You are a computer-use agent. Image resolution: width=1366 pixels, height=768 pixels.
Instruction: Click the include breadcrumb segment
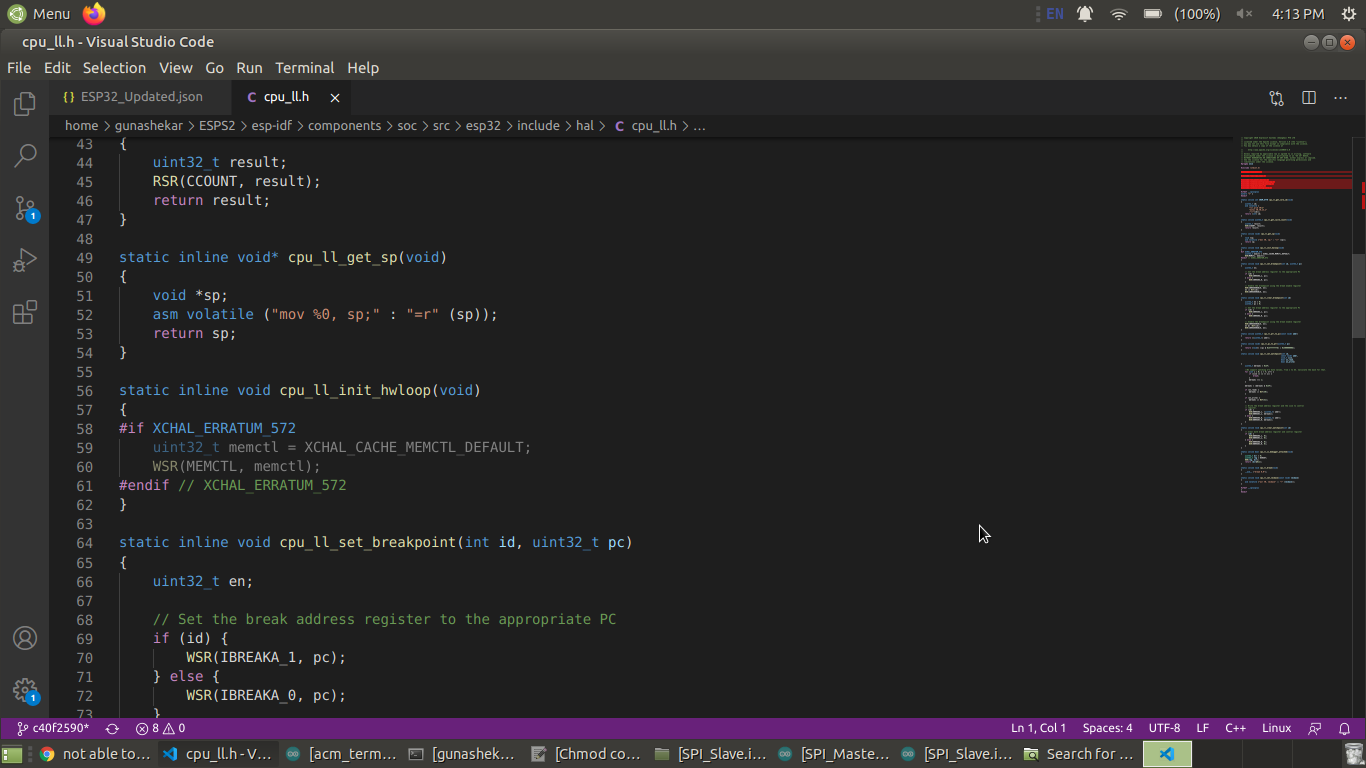(538, 126)
